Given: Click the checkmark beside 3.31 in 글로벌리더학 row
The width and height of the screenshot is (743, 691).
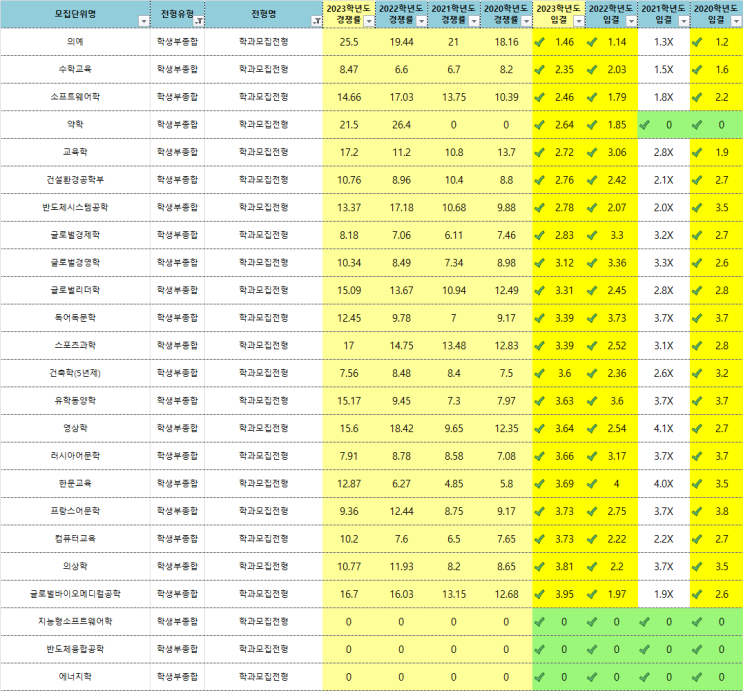Looking at the screenshot, I should click(539, 291).
